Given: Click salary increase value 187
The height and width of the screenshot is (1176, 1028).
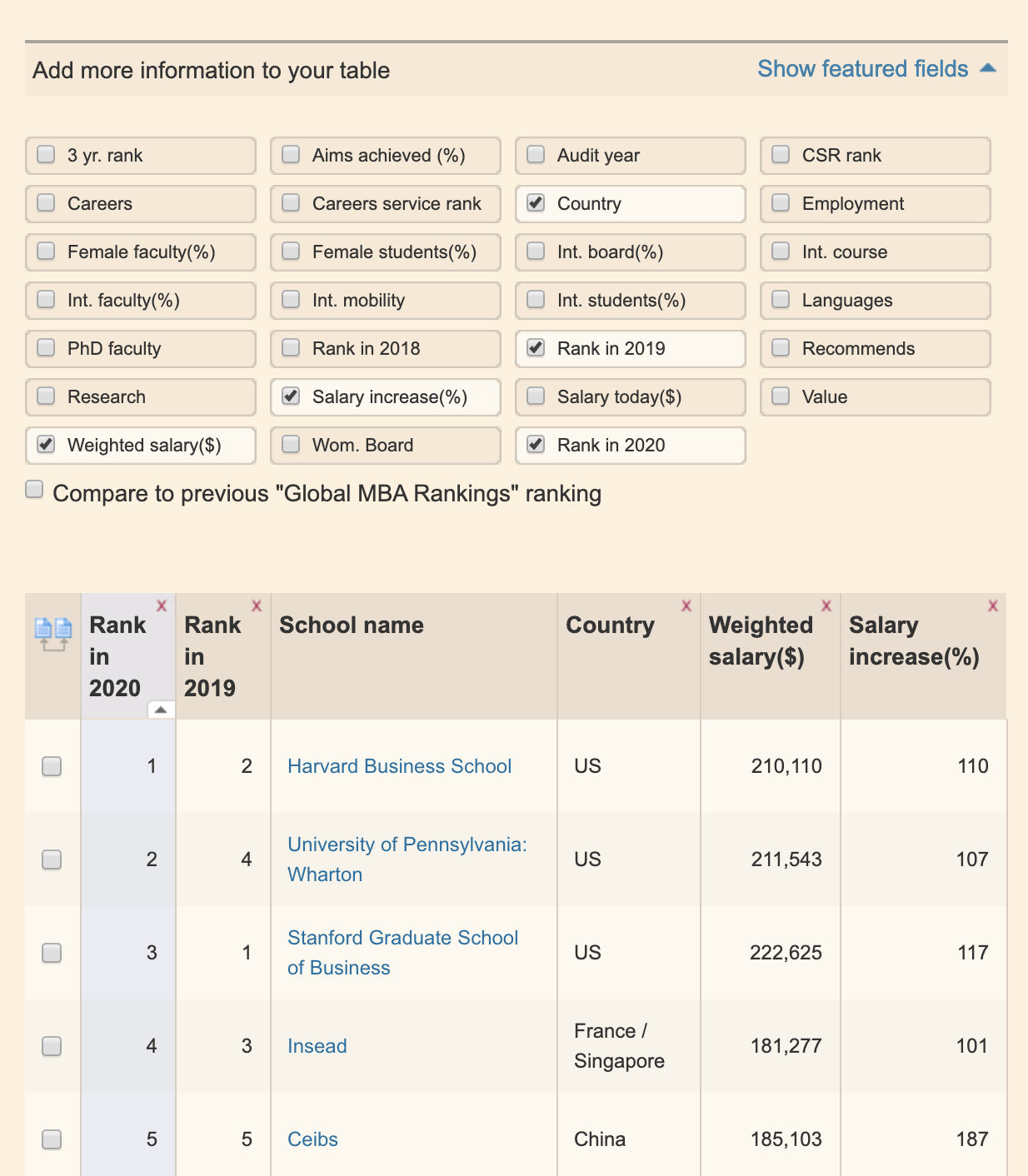Looking at the screenshot, I should (972, 1139).
